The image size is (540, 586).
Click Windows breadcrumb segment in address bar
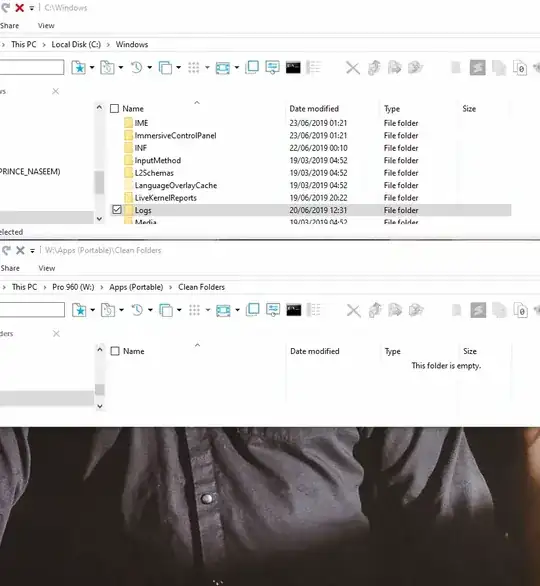tap(132, 44)
